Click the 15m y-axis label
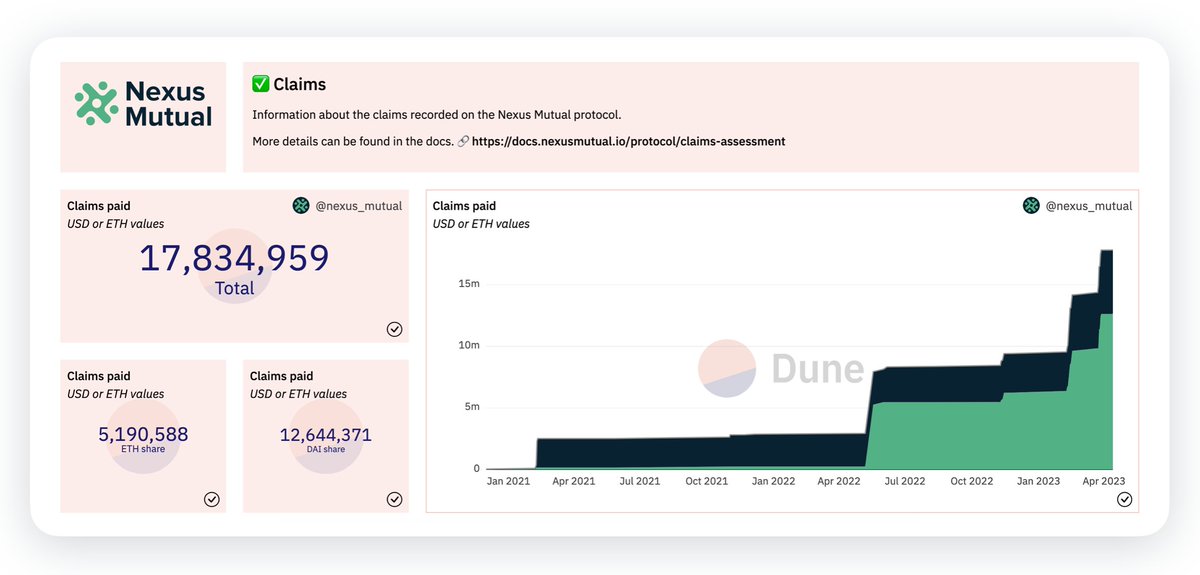 [469, 284]
